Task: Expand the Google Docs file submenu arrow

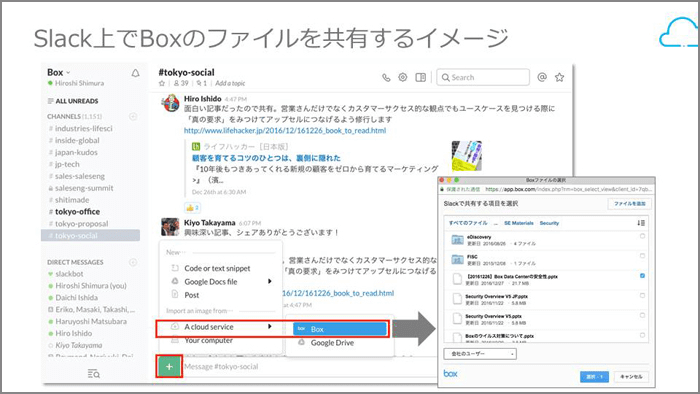Action: pyautogui.click(x=270, y=281)
